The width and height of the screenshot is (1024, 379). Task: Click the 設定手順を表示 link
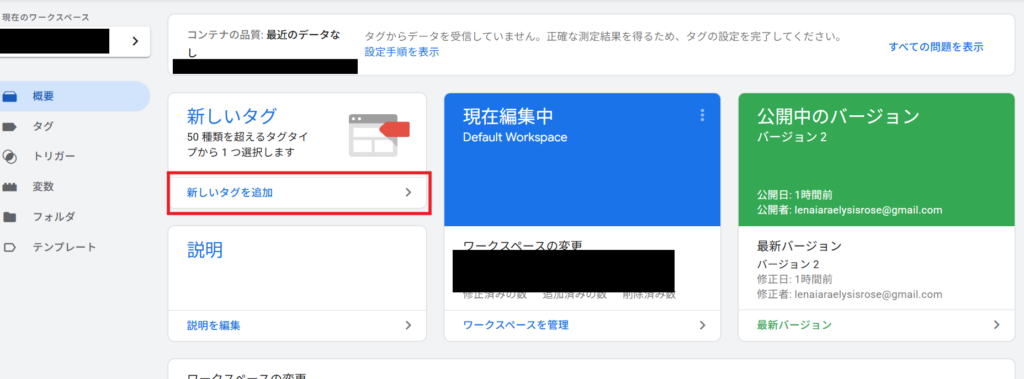[x=402, y=52]
